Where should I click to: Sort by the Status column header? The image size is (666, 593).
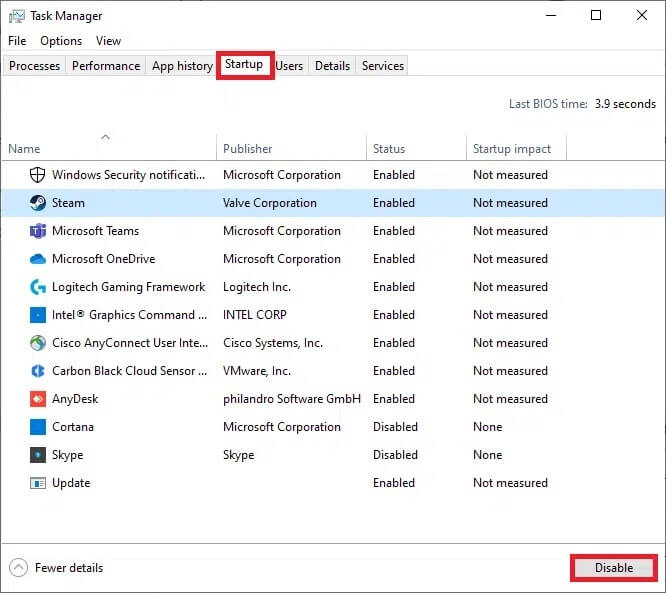coord(389,149)
